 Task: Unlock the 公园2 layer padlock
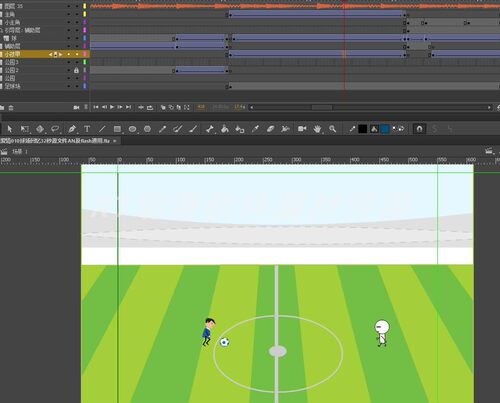(x=76, y=70)
